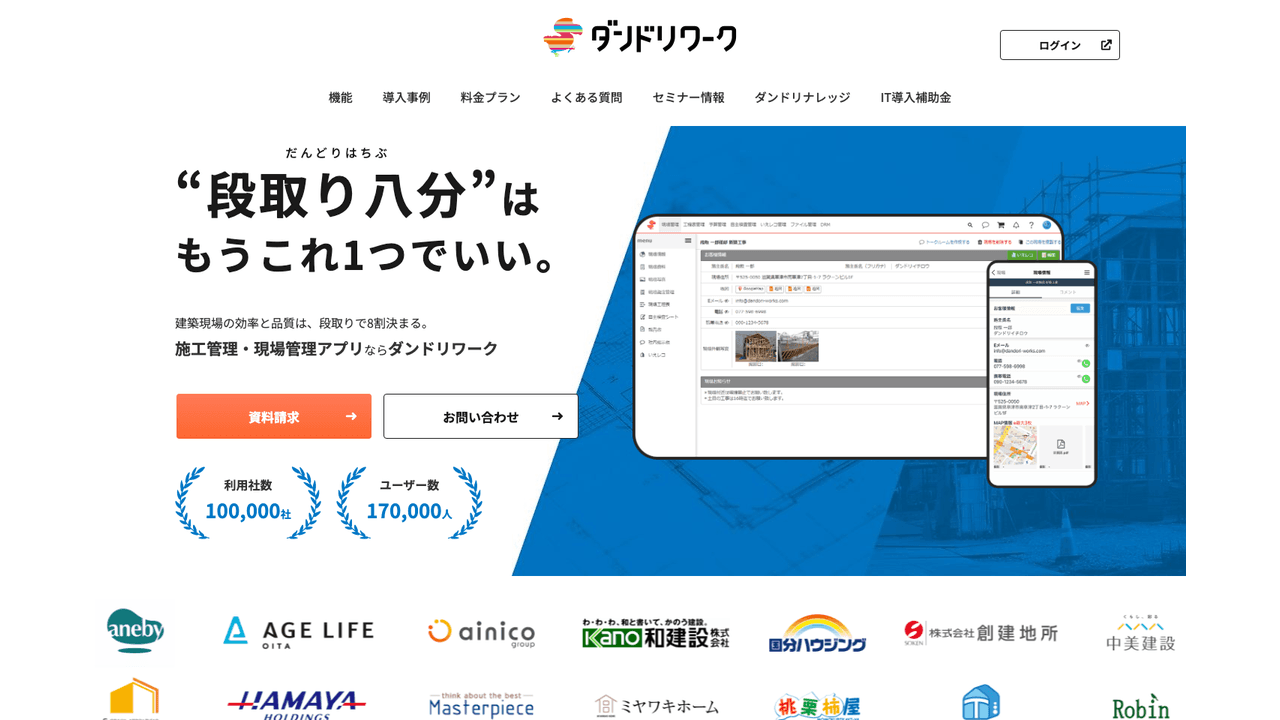Click the Masterpiece logo
Viewport: 1280px width, 720px height.
click(x=481, y=705)
